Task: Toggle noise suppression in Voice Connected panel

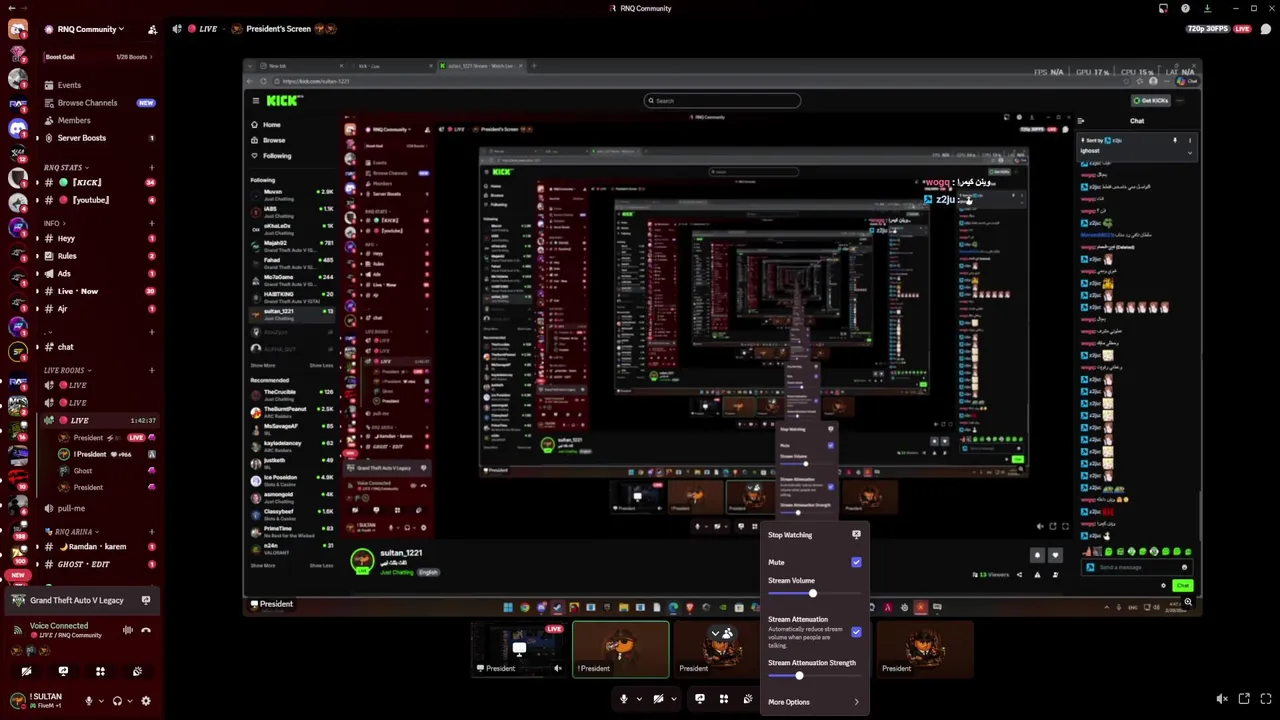Action: click(x=127, y=630)
